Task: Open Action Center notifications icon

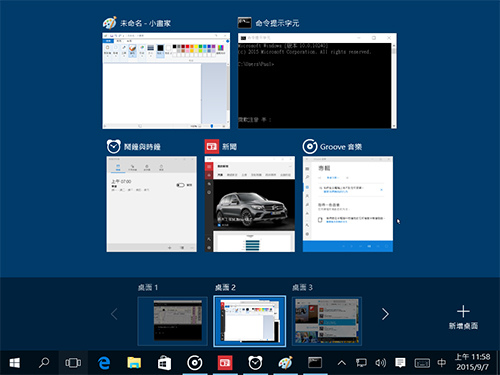Action: 400,363
